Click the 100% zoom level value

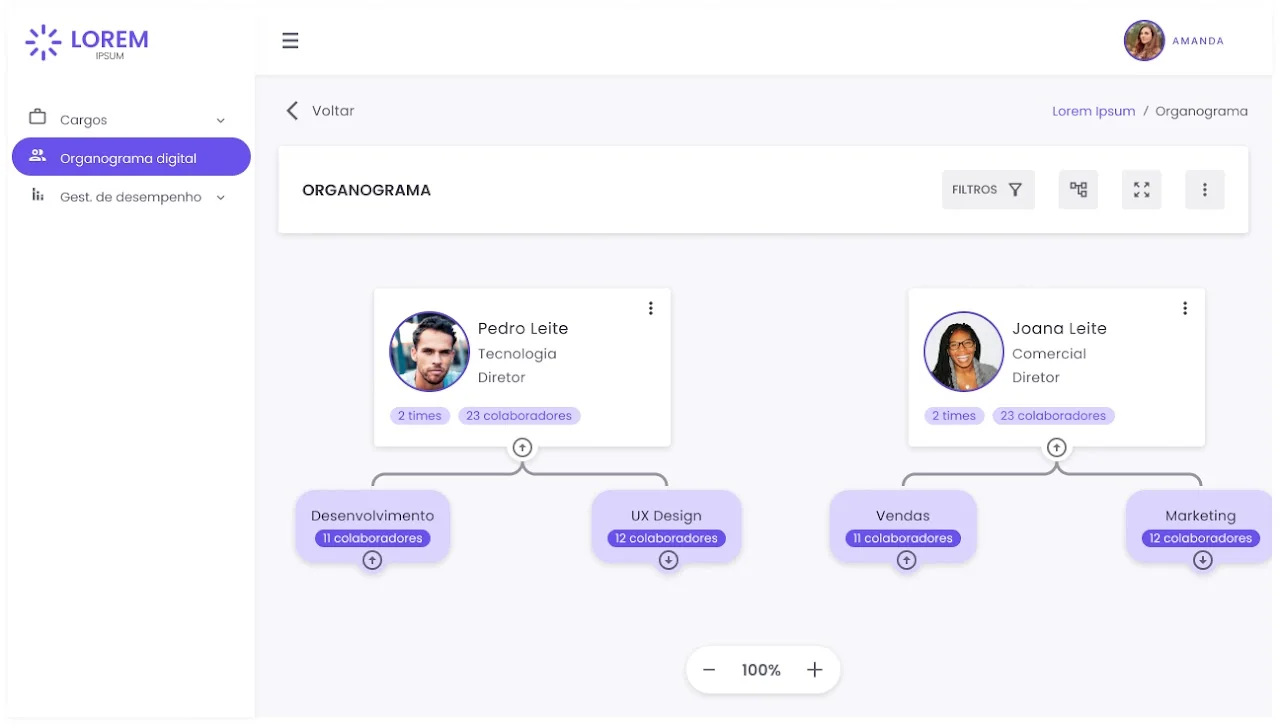pyautogui.click(x=761, y=670)
